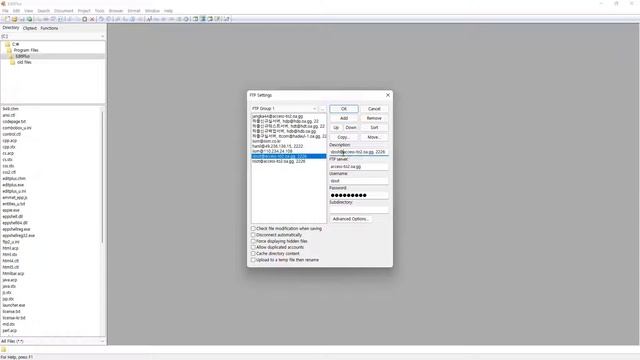Open the Browser menu
Screen dimensions: 640x360
pyautogui.click(x=116, y=11)
